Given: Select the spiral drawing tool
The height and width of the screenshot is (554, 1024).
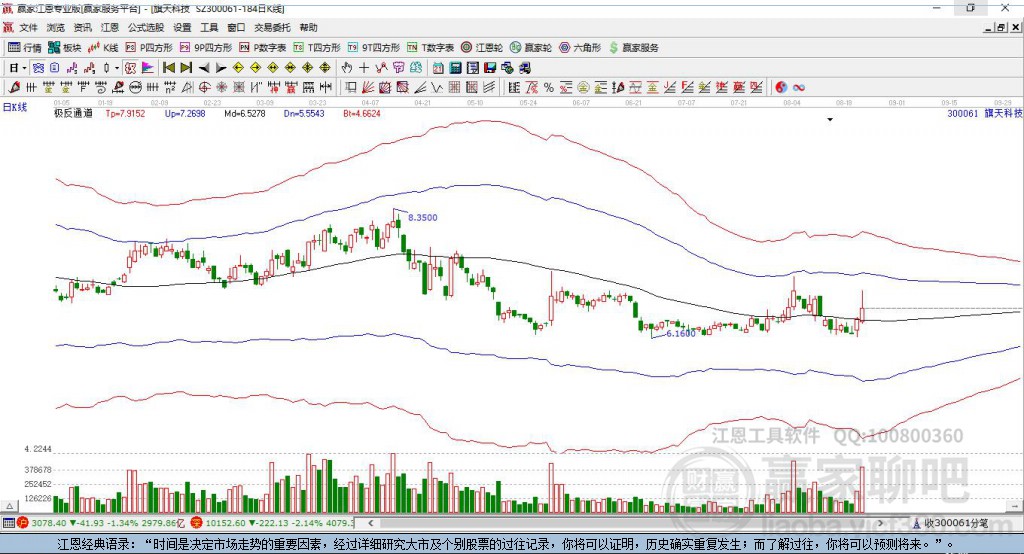Looking at the screenshot, I should pos(101,88).
